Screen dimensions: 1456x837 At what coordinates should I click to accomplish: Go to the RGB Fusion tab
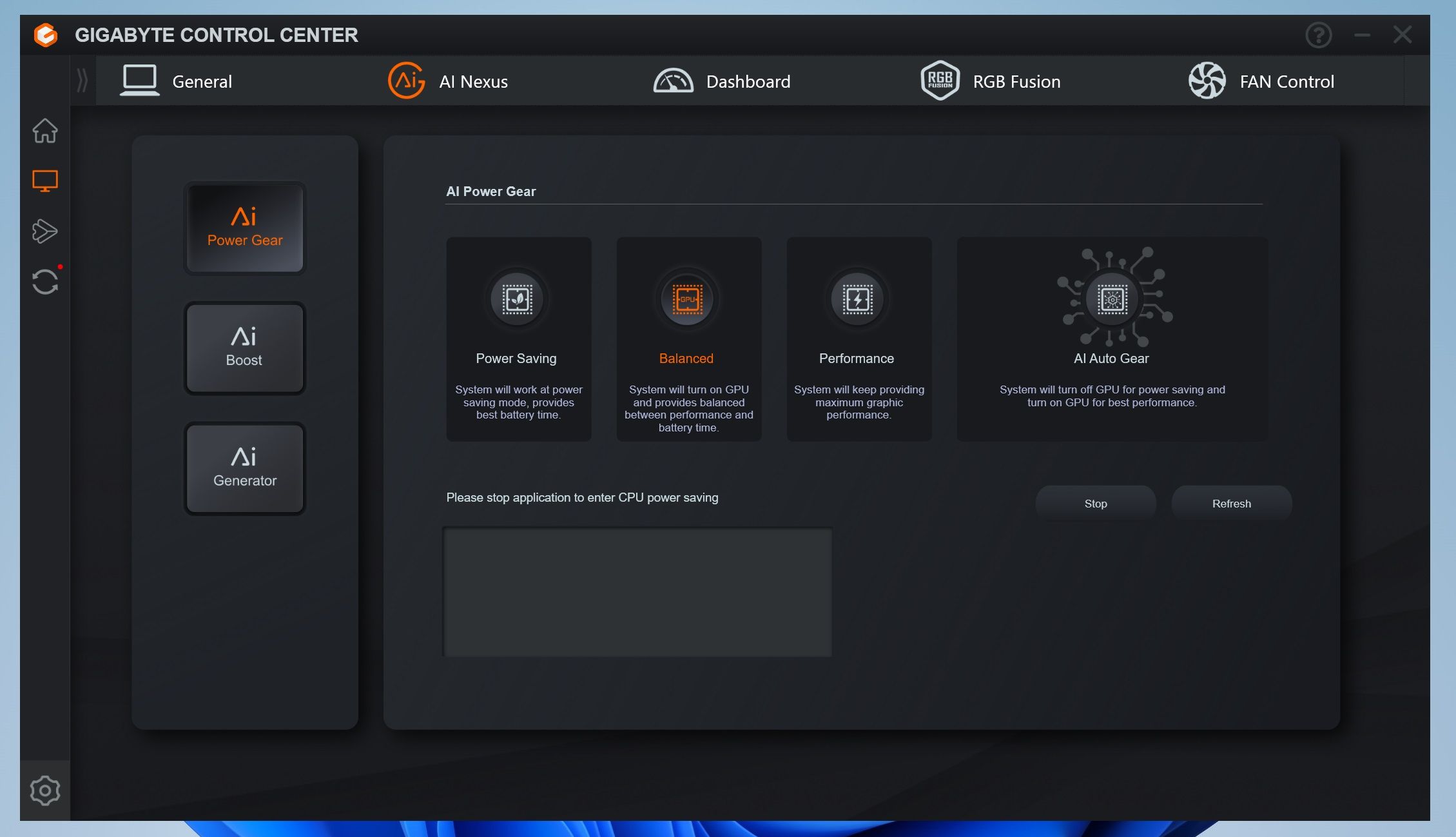tap(991, 81)
